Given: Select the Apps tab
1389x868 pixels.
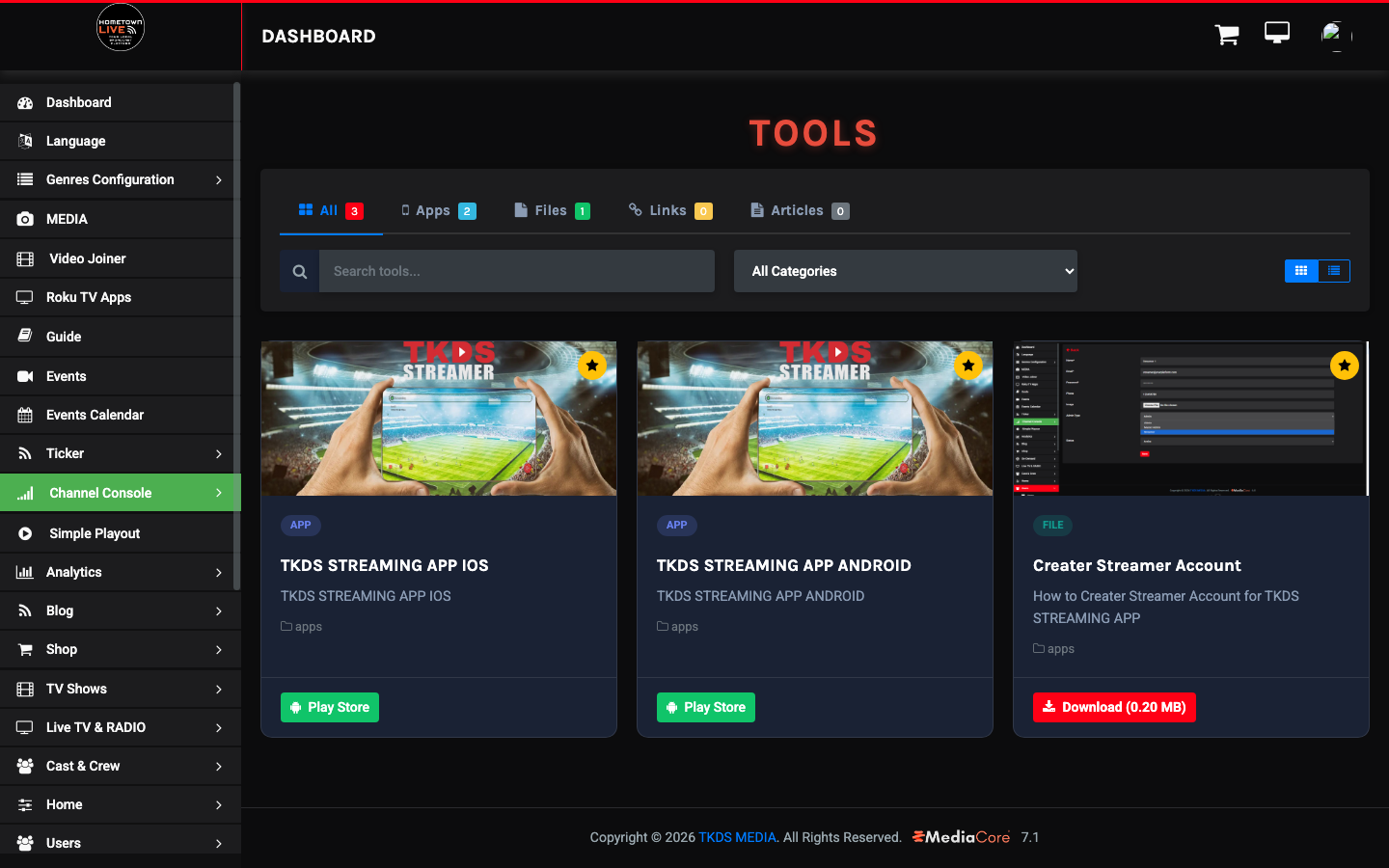Looking at the screenshot, I should pos(439,210).
